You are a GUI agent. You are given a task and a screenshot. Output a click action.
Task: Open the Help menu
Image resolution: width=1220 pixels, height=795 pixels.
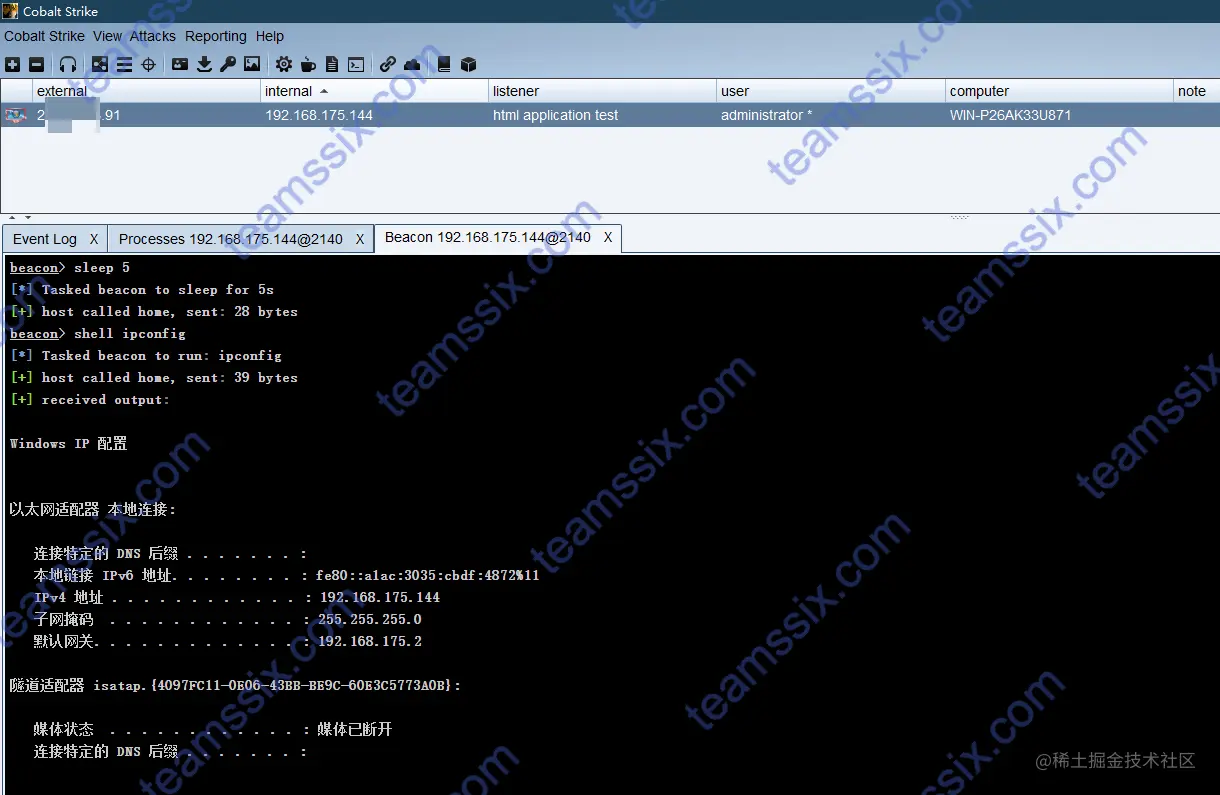point(270,36)
